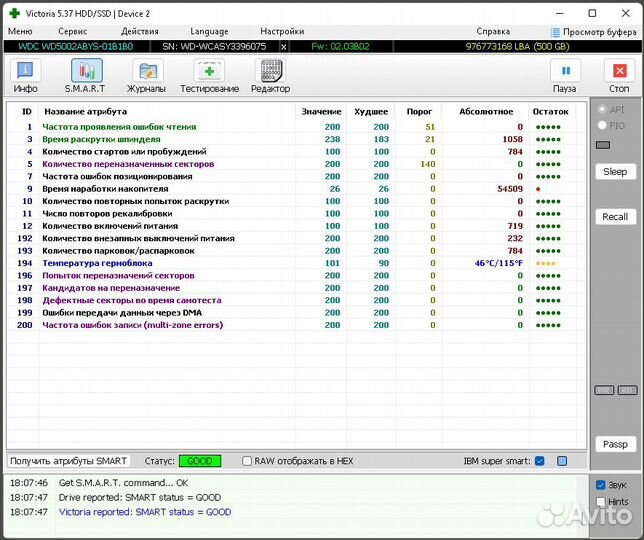This screenshot has height=540, width=644.
Task: Click the Получить атрибуты SMART button
Action: (x=69, y=461)
